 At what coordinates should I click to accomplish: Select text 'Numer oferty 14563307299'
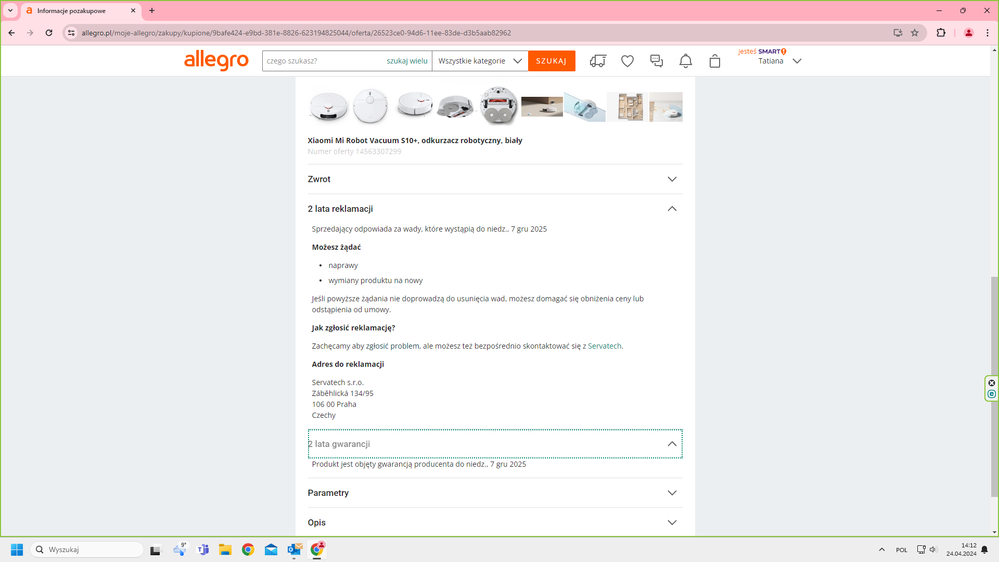[x=354, y=152]
